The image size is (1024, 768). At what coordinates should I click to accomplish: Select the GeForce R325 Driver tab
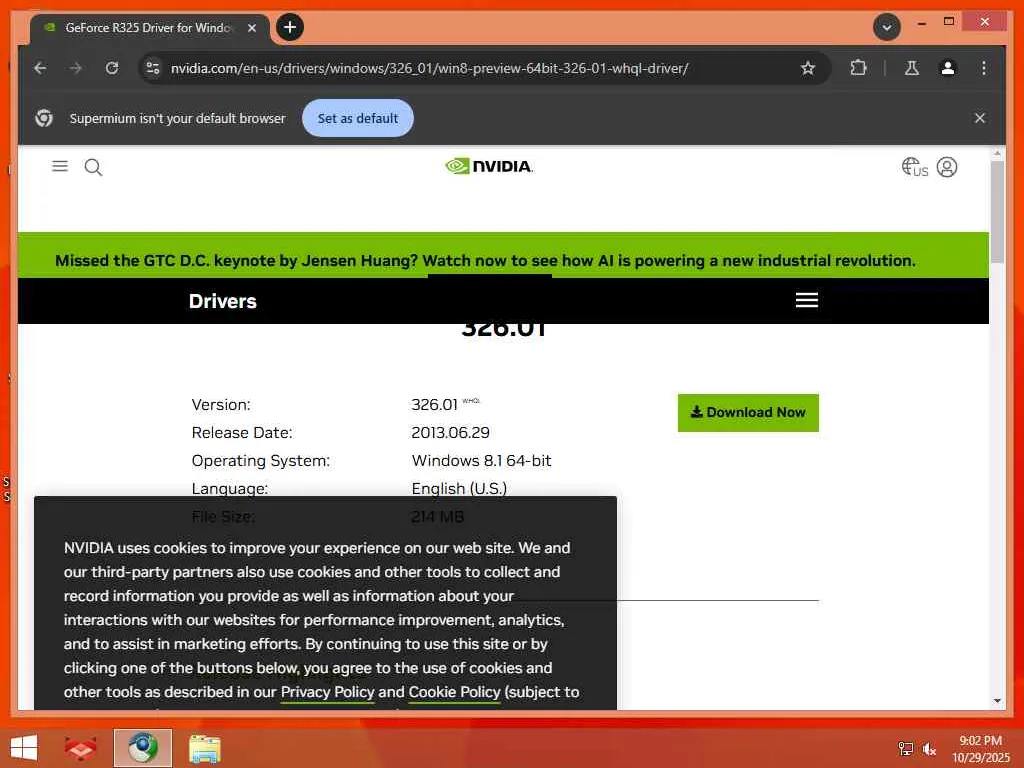(151, 27)
